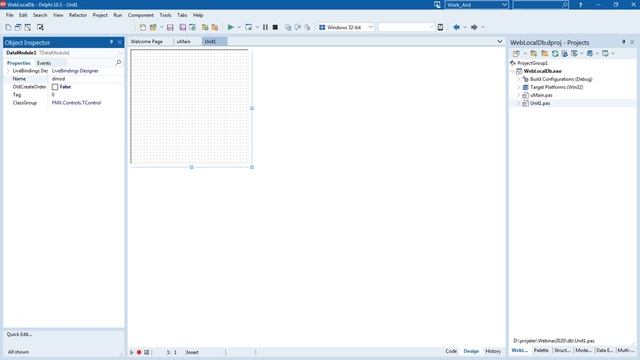Open the Palette tab at bottom right
This screenshot has height=360, width=640.
(x=541, y=350)
